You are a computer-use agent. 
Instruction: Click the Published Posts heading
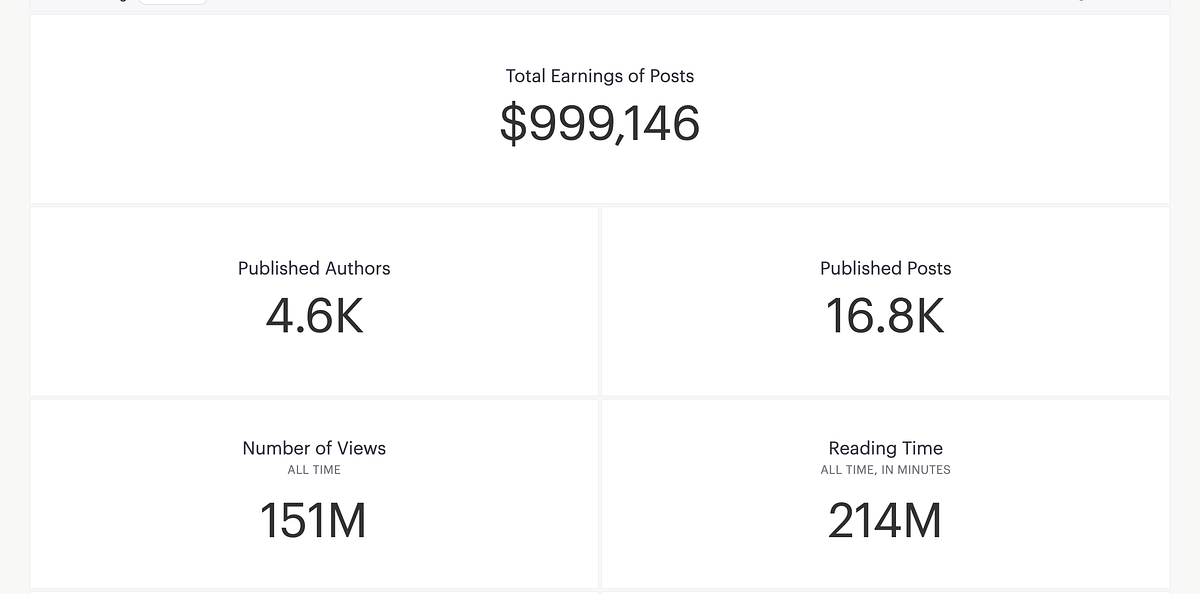885,268
